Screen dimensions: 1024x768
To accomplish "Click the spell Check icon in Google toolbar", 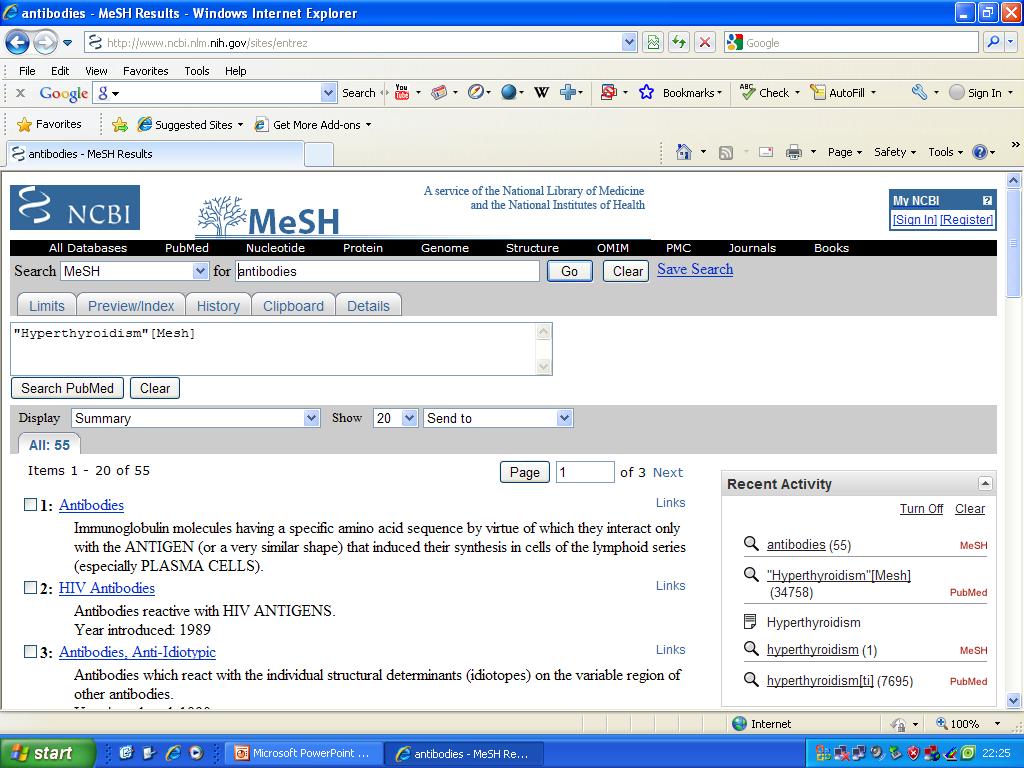I will point(747,93).
